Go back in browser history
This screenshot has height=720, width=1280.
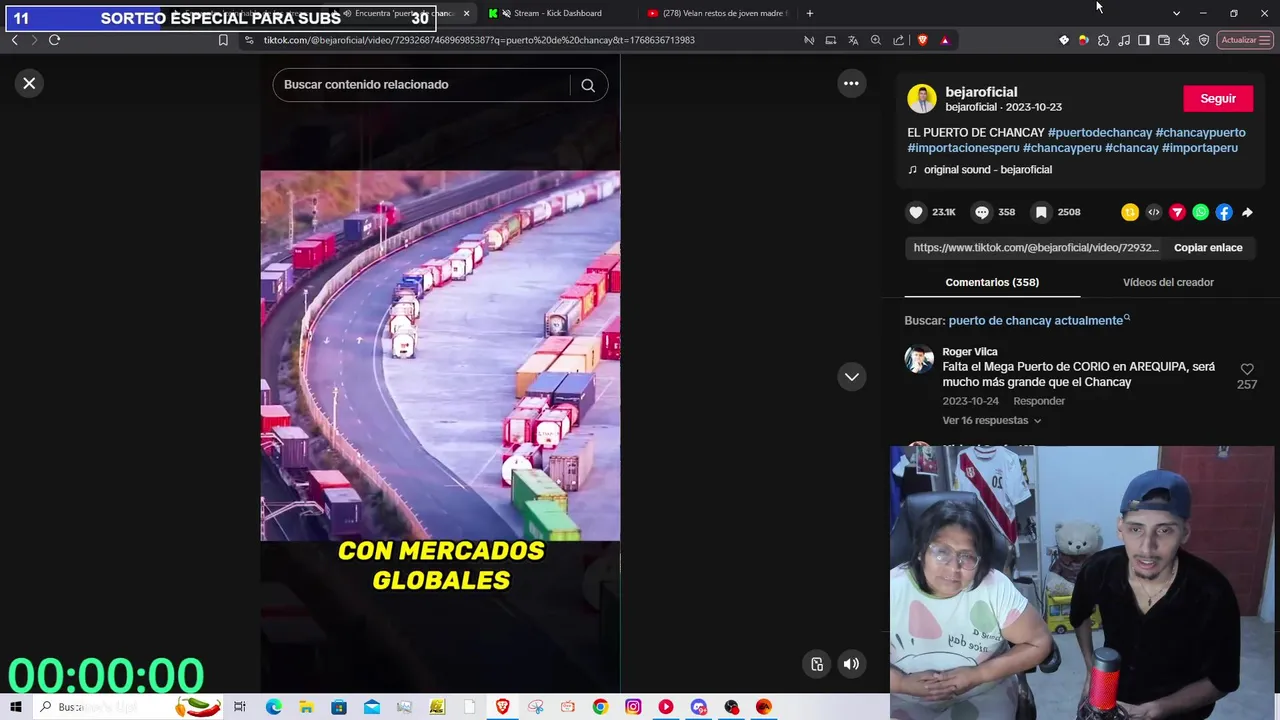(x=14, y=40)
